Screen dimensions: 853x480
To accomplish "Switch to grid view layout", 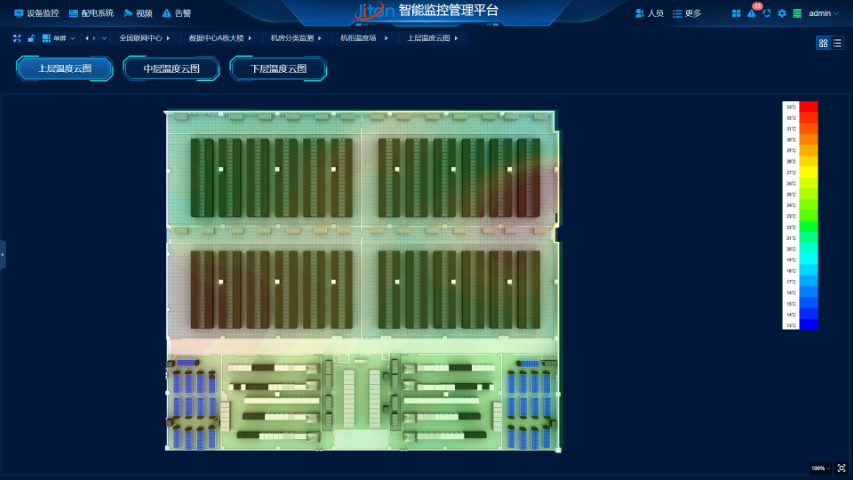I will coord(823,43).
